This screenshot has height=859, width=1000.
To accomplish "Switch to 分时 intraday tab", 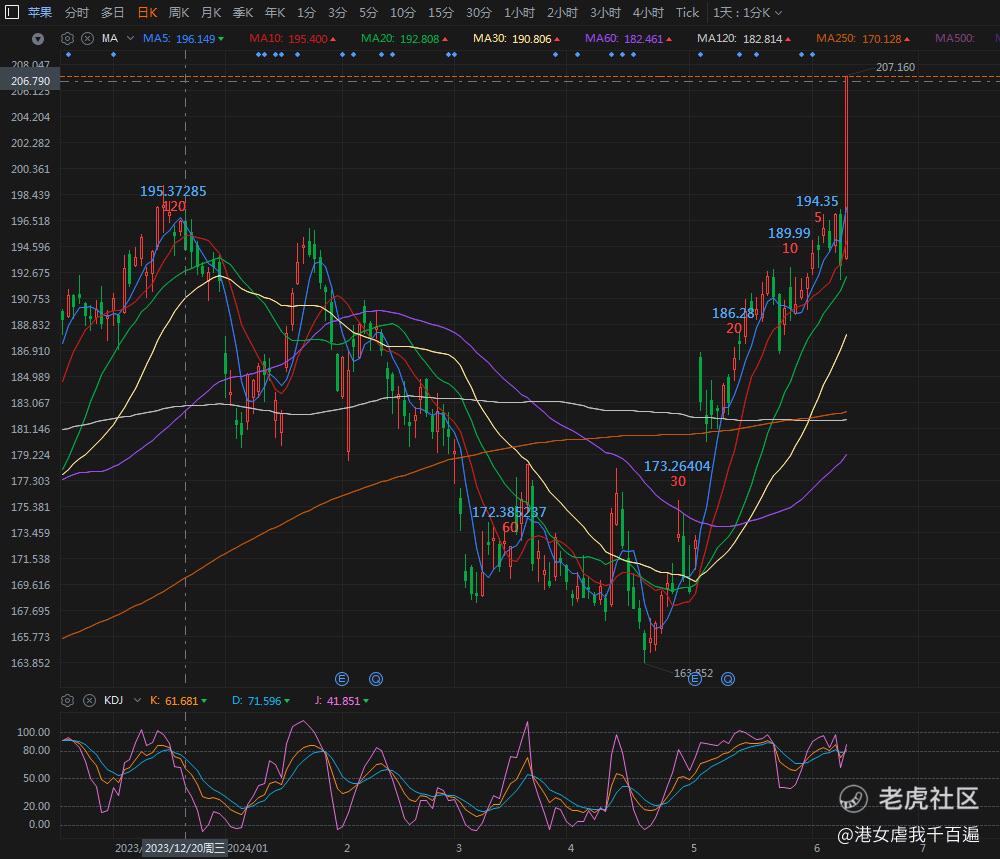I will [77, 13].
